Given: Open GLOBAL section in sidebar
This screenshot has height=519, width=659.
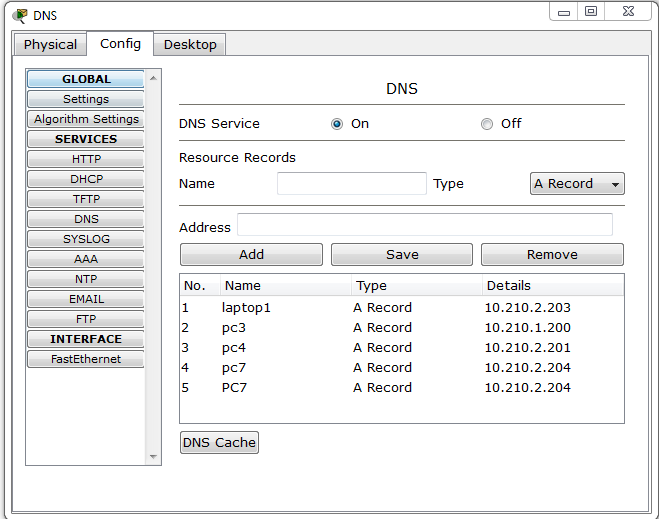Looking at the screenshot, I should point(86,79).
